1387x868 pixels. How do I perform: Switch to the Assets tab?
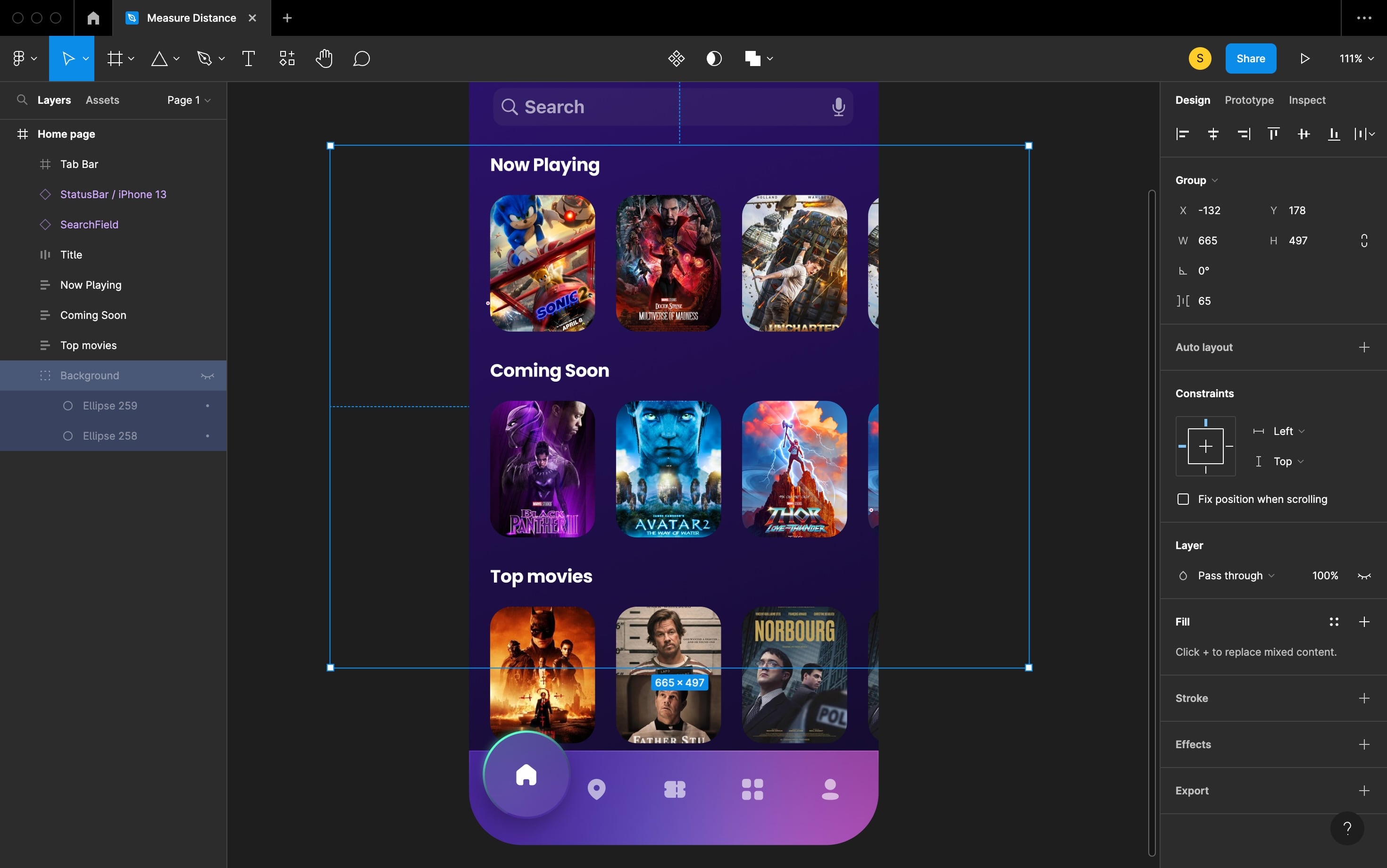pos(102,100)
